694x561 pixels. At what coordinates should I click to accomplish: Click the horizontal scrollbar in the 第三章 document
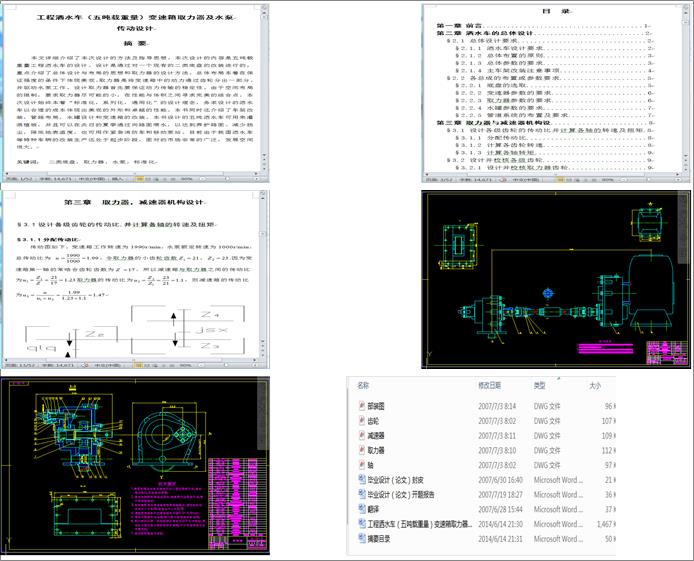pos(130,357)
